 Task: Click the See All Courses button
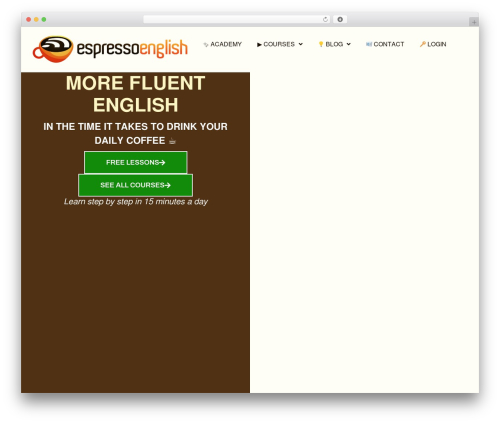pyautogui.click(x=135, y=185)
